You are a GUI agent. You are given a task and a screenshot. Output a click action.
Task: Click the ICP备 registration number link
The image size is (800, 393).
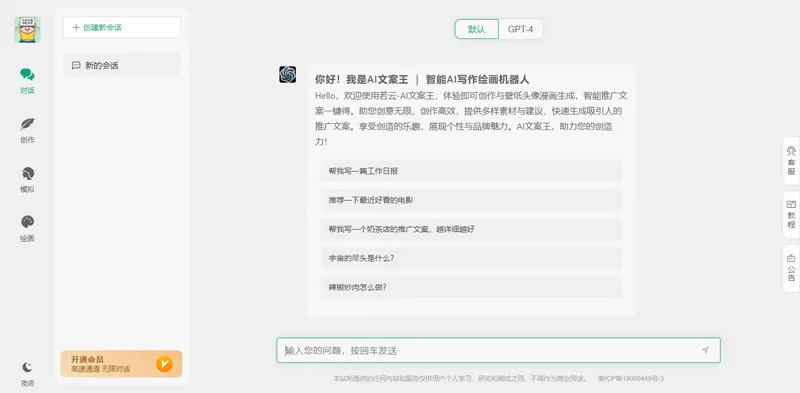(631, 379)
